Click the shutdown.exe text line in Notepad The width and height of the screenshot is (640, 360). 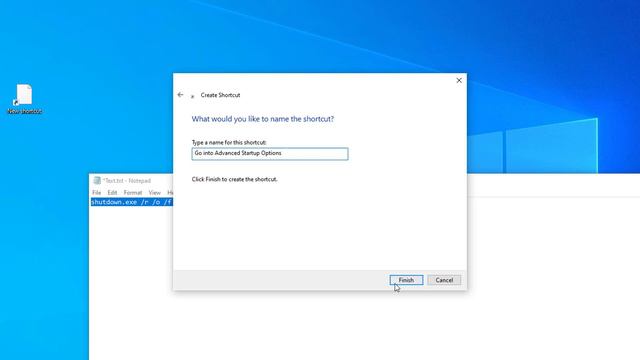(131, 202)
